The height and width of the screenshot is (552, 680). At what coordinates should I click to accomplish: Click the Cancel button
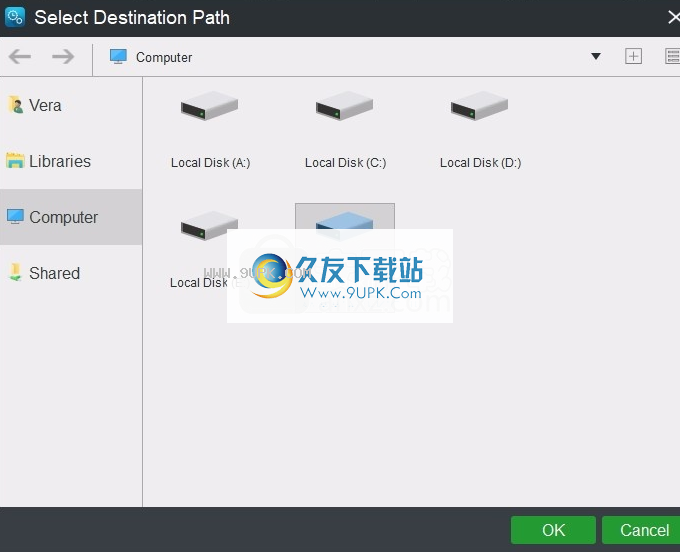pyautogui.click(x=643, y=530)
